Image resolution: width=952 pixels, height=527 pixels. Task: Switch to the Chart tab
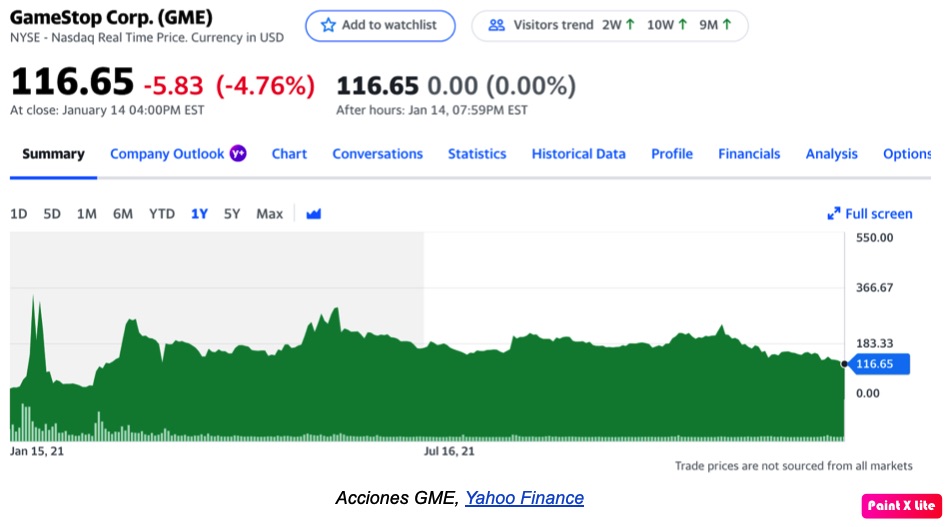point(289,154)
